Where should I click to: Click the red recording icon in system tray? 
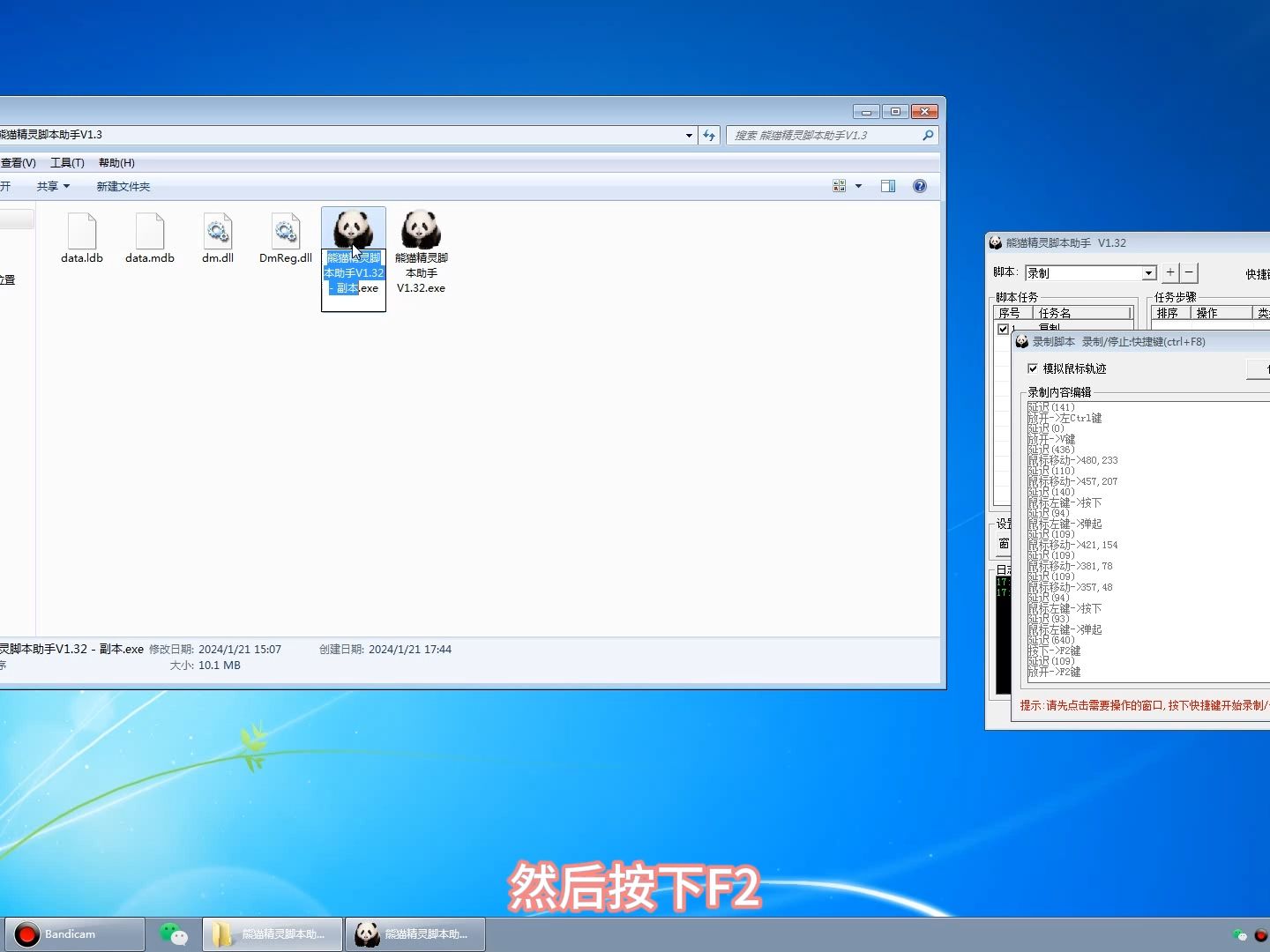coord(1261,935)
